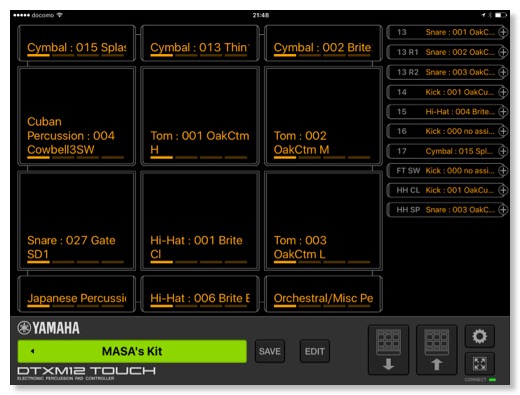Tap the plus icon on row 15

[503, 112]
